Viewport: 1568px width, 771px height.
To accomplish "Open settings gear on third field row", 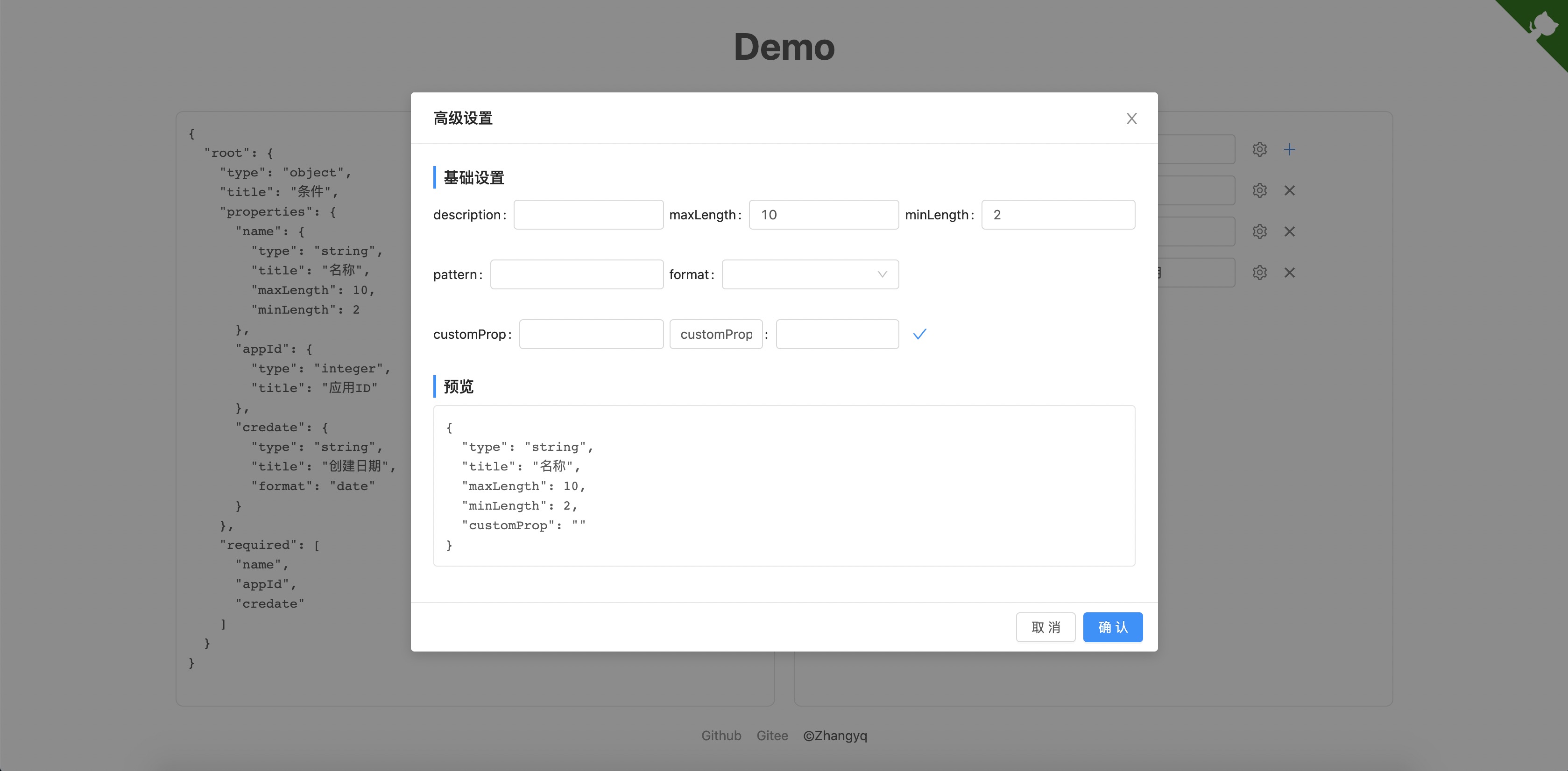I will point(1259,232).
